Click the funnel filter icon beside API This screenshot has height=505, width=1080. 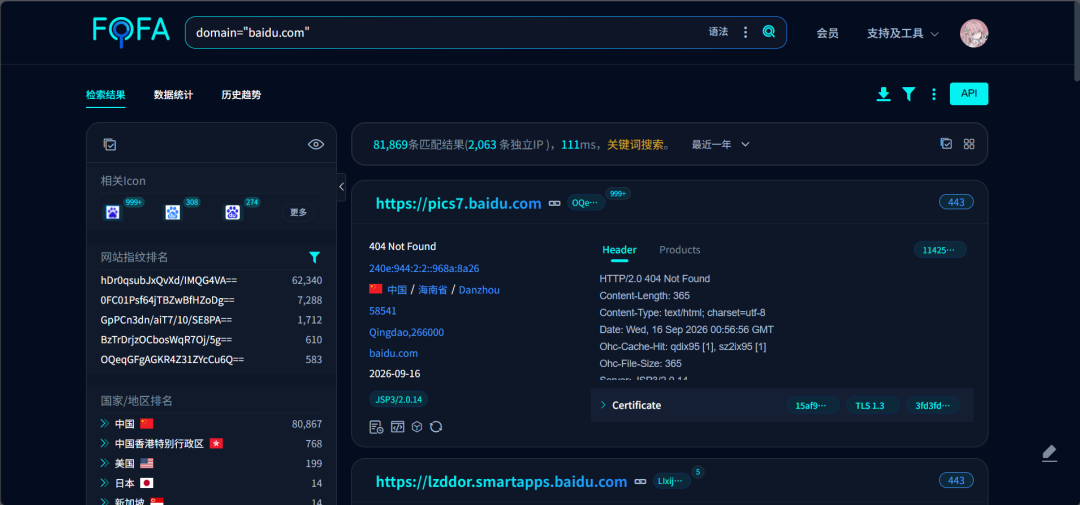click(x=909, y=94)
